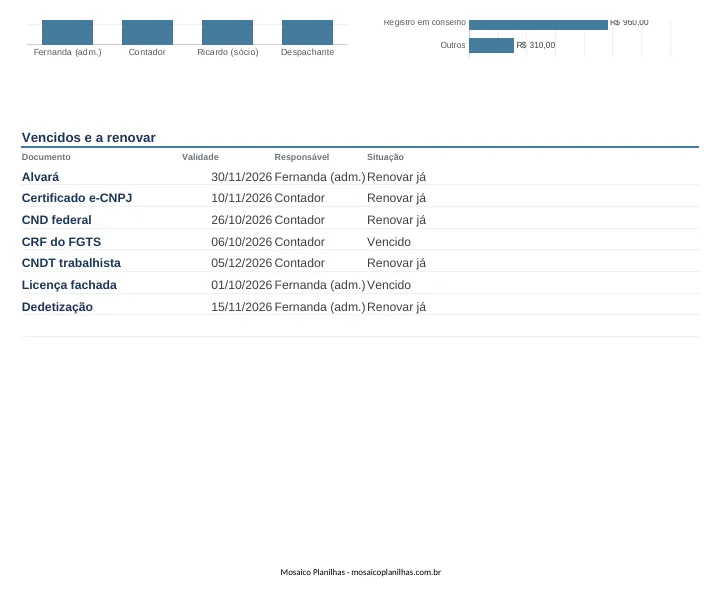The image size is (719, 597).
Task: Click the 'Outros' horizontal bar
Action: [491, 45]
